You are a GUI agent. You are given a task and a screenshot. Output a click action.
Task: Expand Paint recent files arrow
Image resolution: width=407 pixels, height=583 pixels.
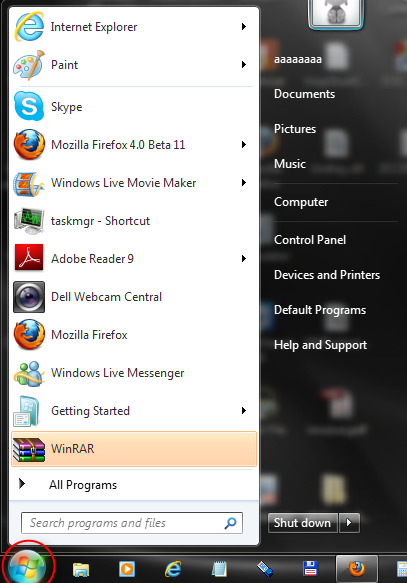[x=244, y=65]
